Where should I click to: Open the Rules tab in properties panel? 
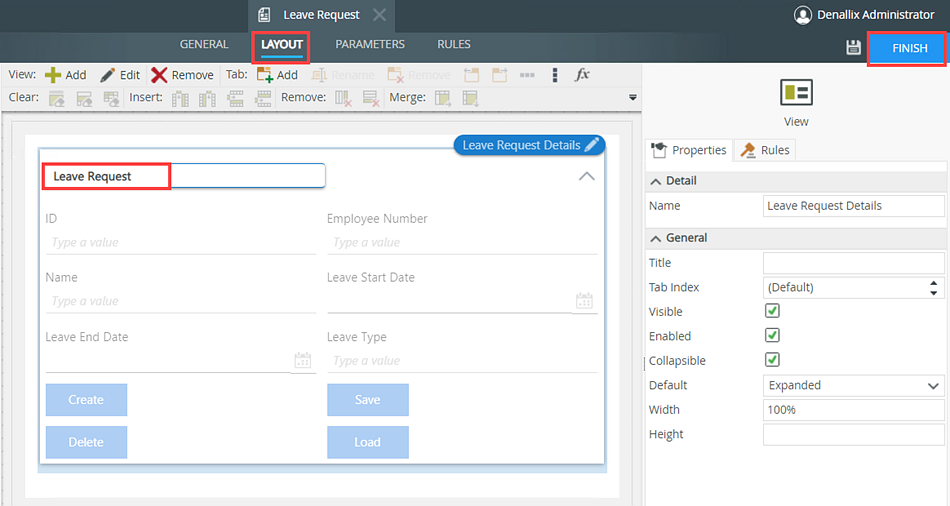pos(765,150)
